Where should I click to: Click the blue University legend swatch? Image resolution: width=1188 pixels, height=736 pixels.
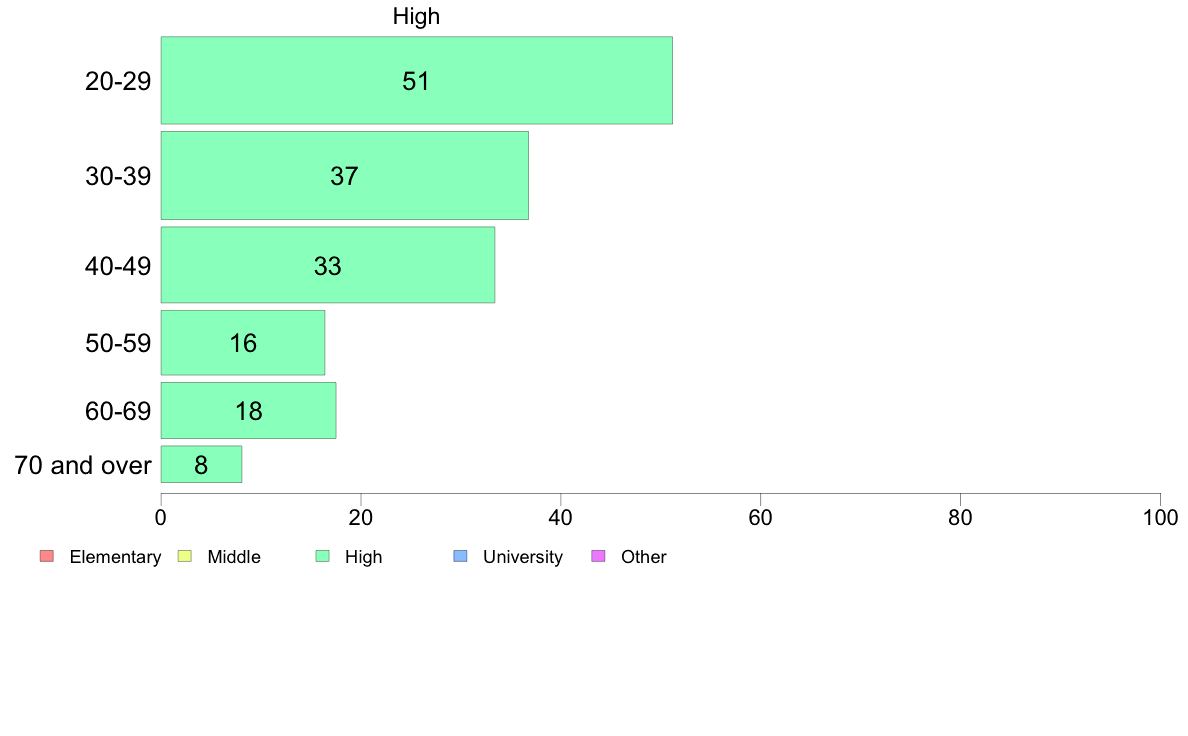pos(460,556)
